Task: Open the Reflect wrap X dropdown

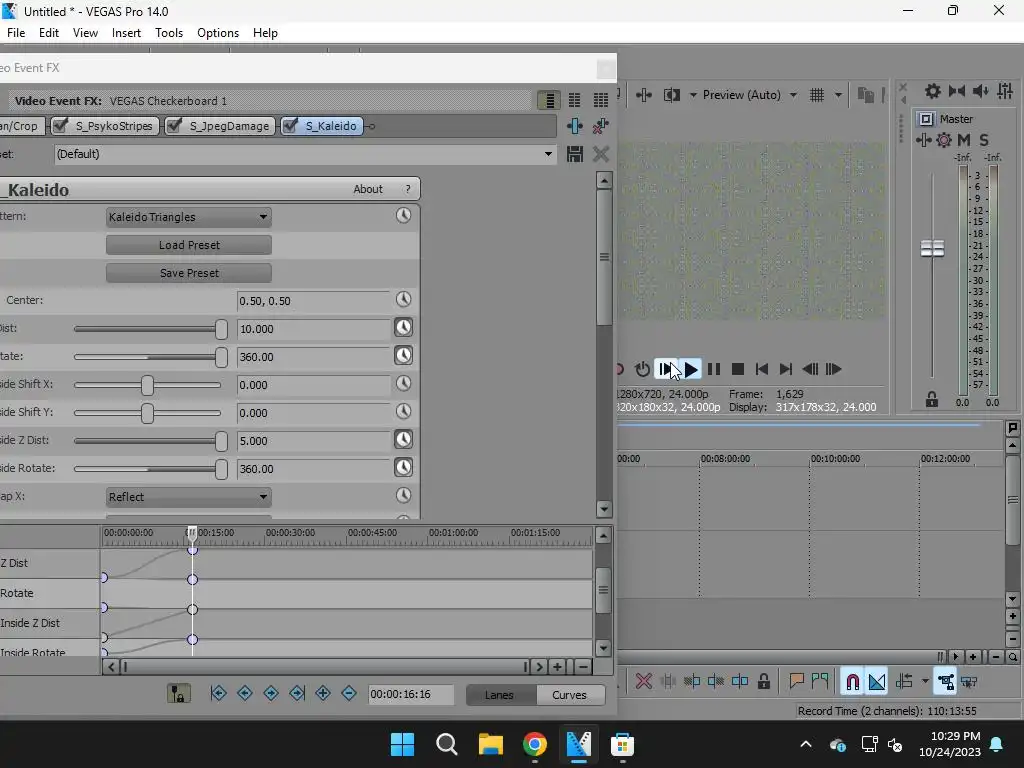Action: click(189, 497)
